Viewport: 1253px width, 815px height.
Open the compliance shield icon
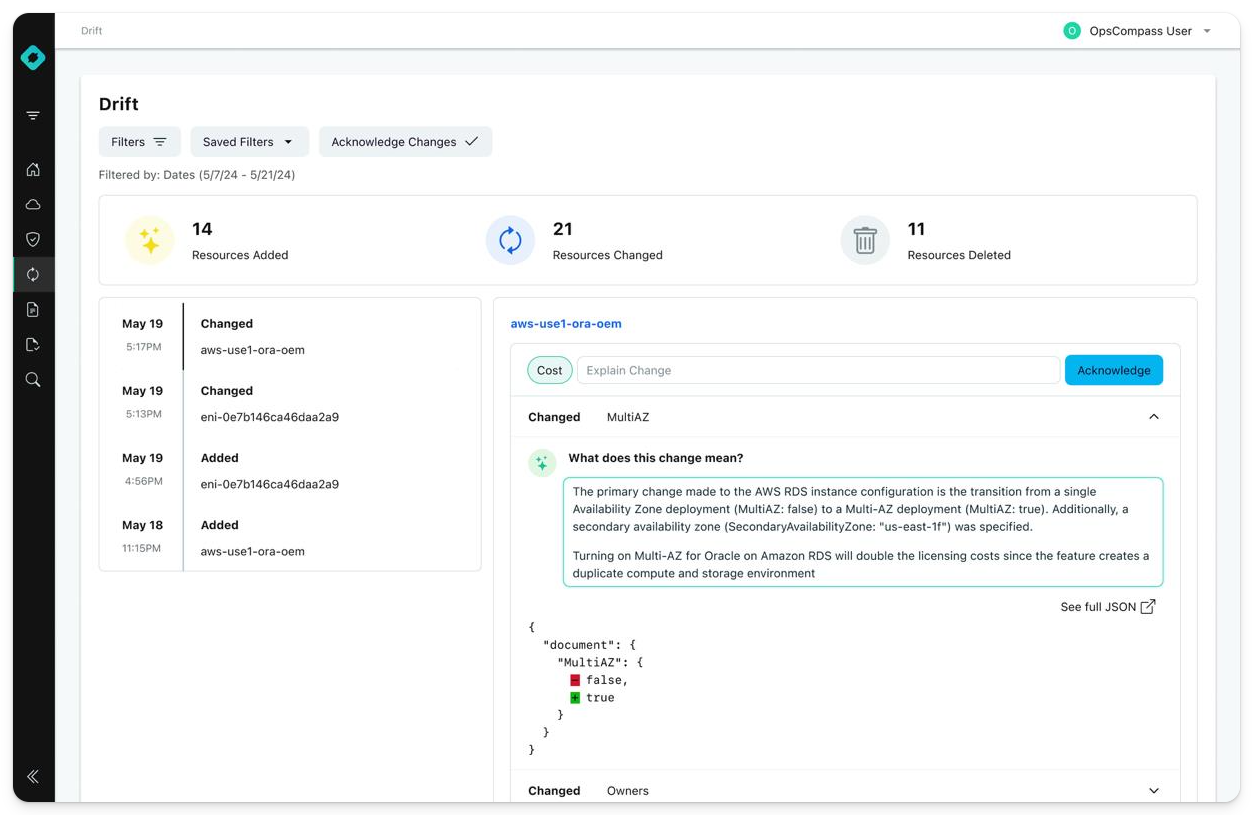pos(32,239)
